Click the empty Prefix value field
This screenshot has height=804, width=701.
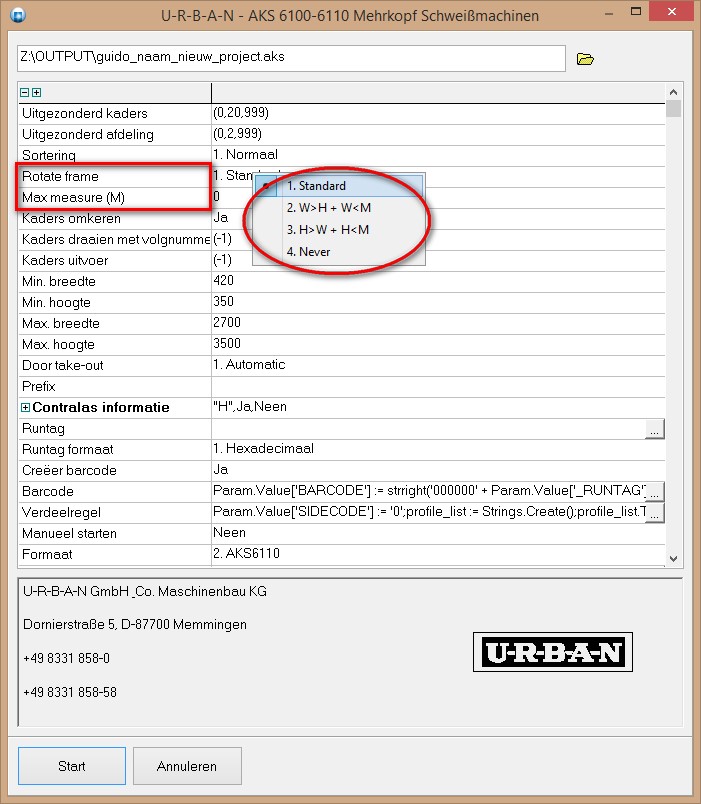(438, 386)
